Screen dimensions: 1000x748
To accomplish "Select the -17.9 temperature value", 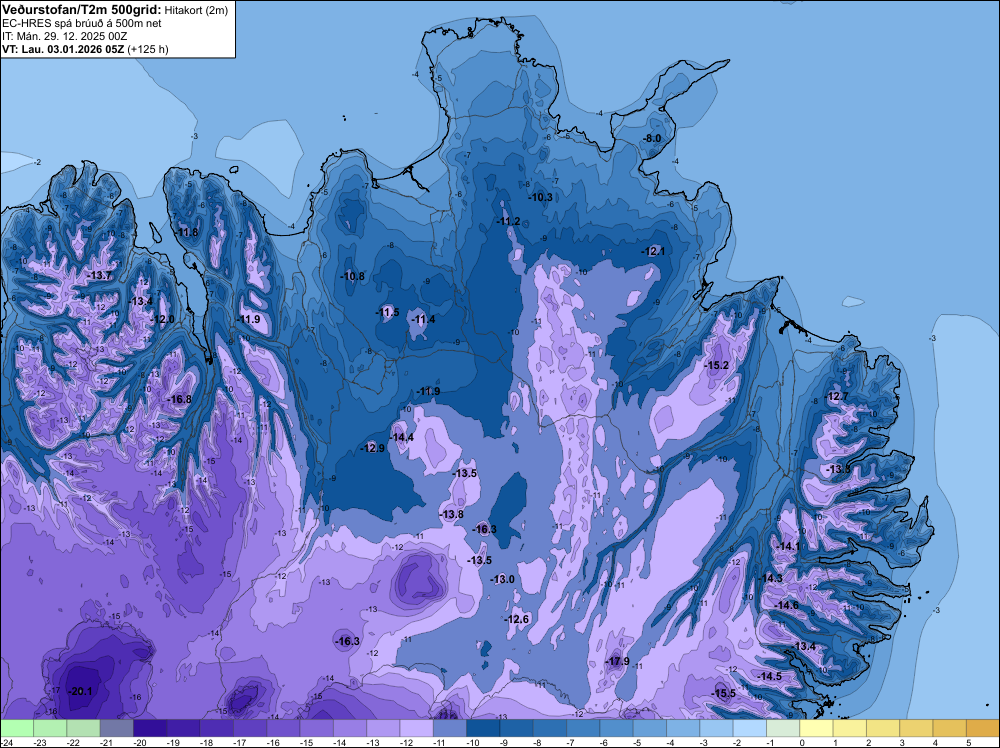I will pyautogui.click(x=617, y=661).
